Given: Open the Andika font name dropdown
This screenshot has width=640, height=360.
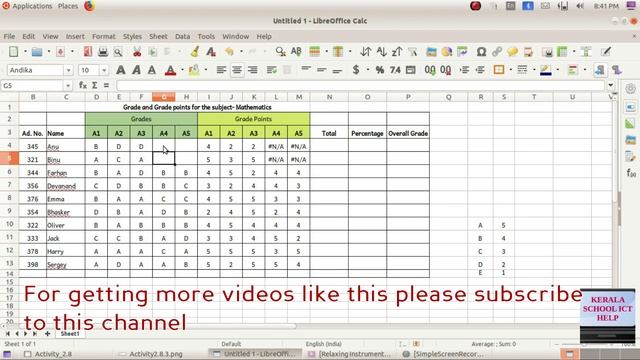Looking at the screenshot, I should (x=68, y=70).
